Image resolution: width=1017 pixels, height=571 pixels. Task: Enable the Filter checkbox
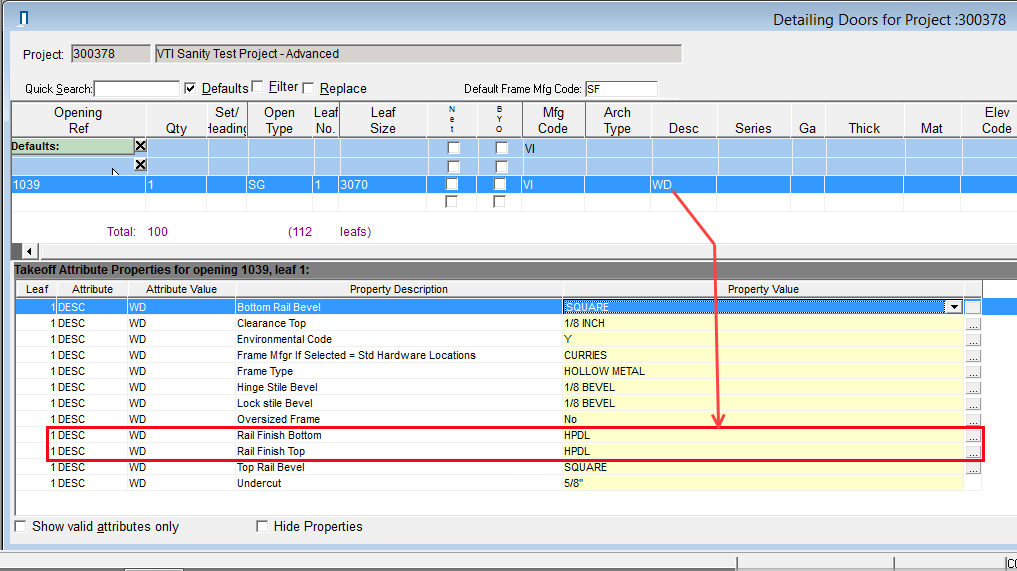tap(257, 86)
